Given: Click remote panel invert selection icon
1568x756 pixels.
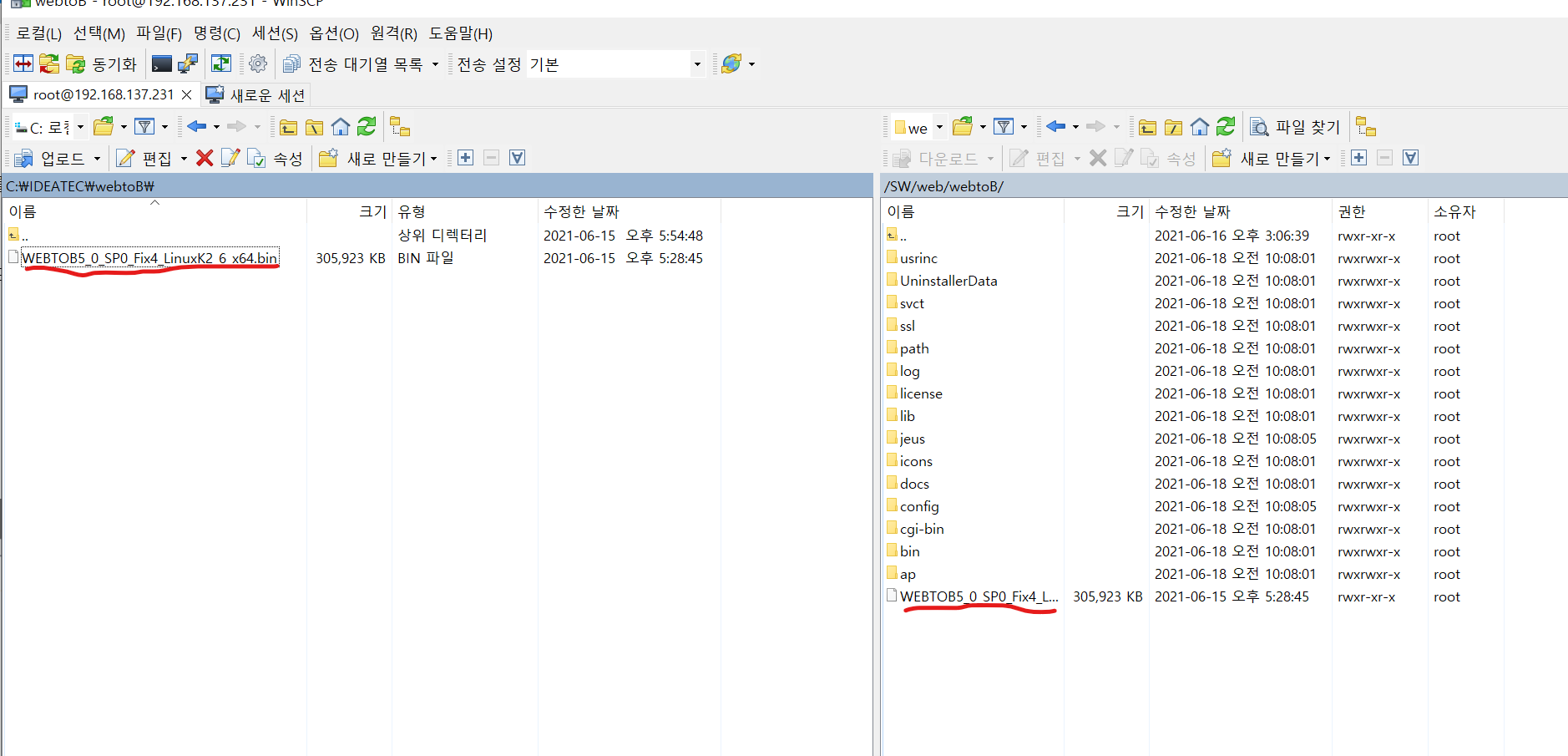Looking at the screenshot, I should [1411, 158].
